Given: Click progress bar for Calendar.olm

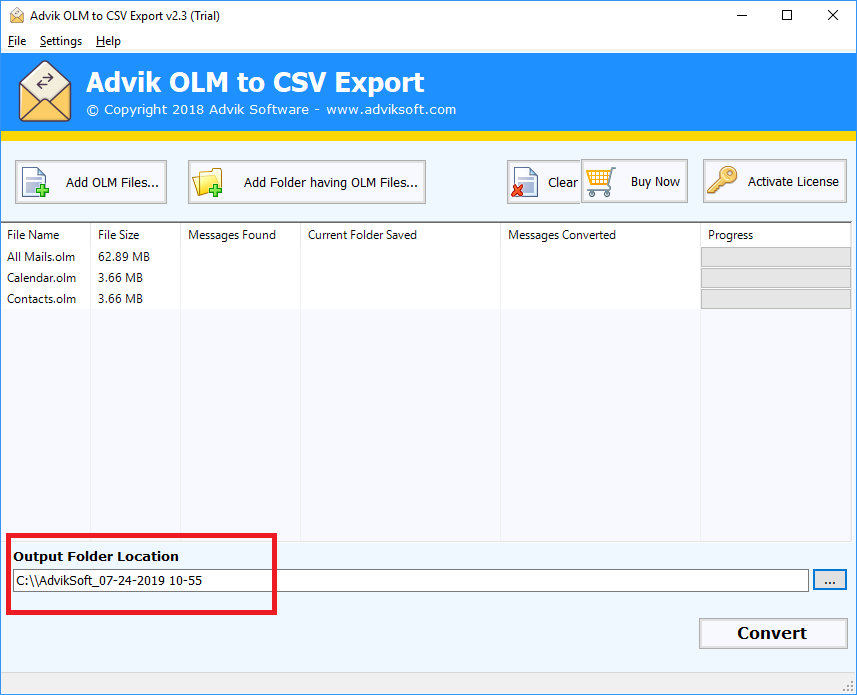Looking at the screenshot, I should [x=776, y=278].
